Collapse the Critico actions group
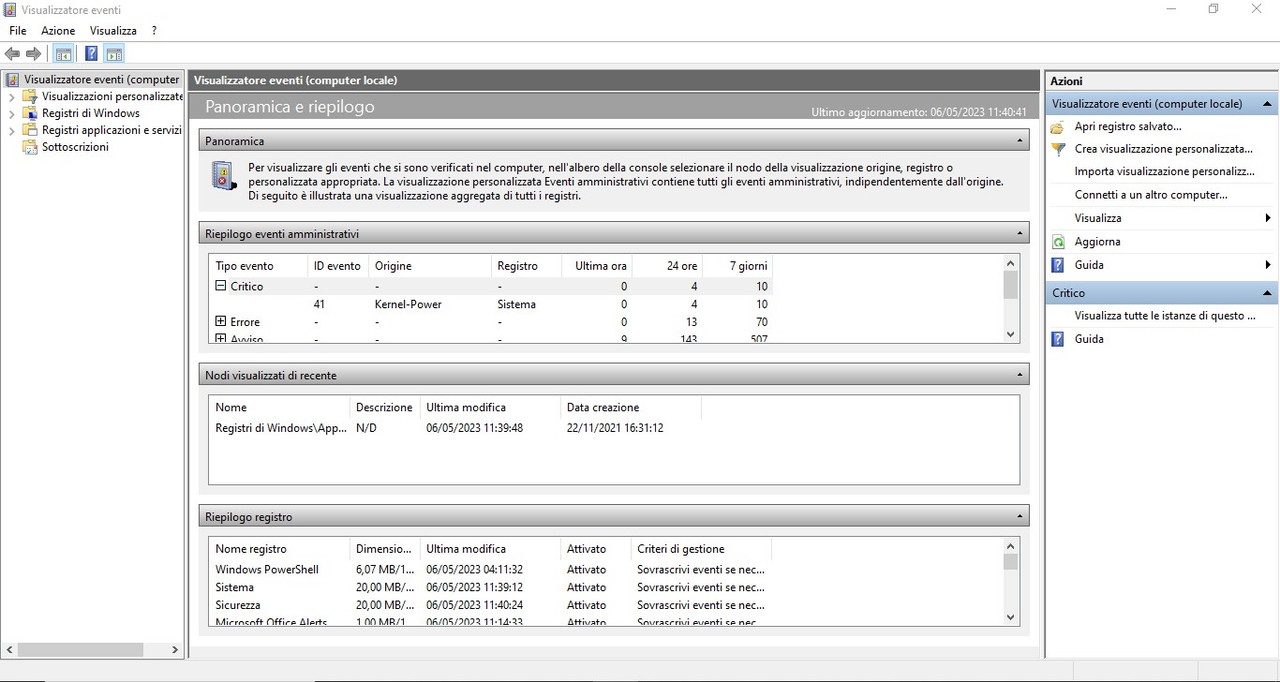 pyautogui.click(x=1268, y=293)
